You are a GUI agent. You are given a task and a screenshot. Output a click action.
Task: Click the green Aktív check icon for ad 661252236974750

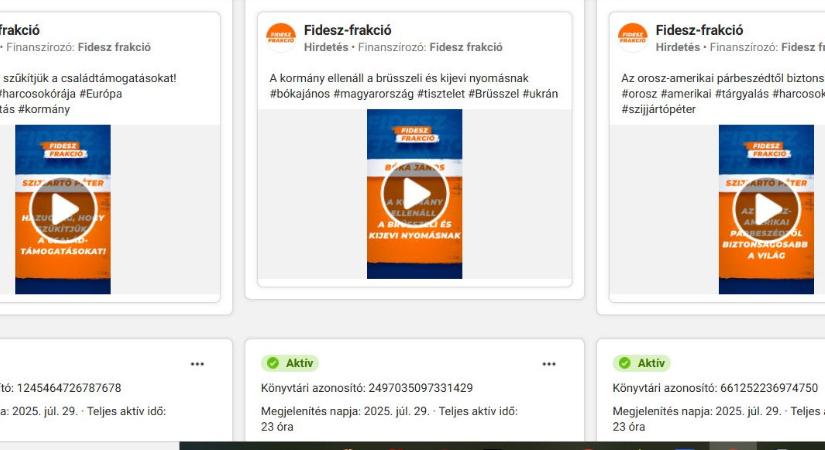click(625, 363)
